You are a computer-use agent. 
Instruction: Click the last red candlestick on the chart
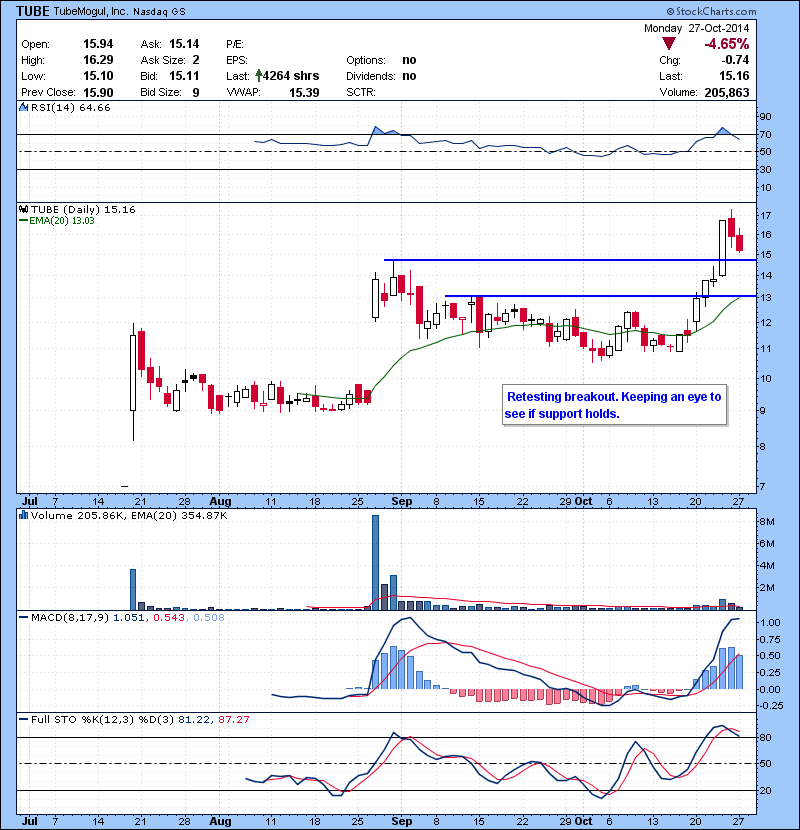[x=739, y=243]
